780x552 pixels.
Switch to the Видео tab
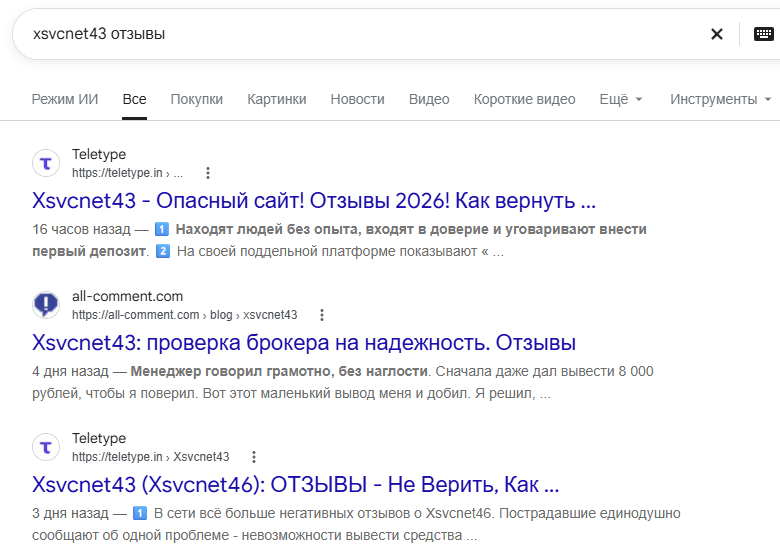[x=429, y=99]
